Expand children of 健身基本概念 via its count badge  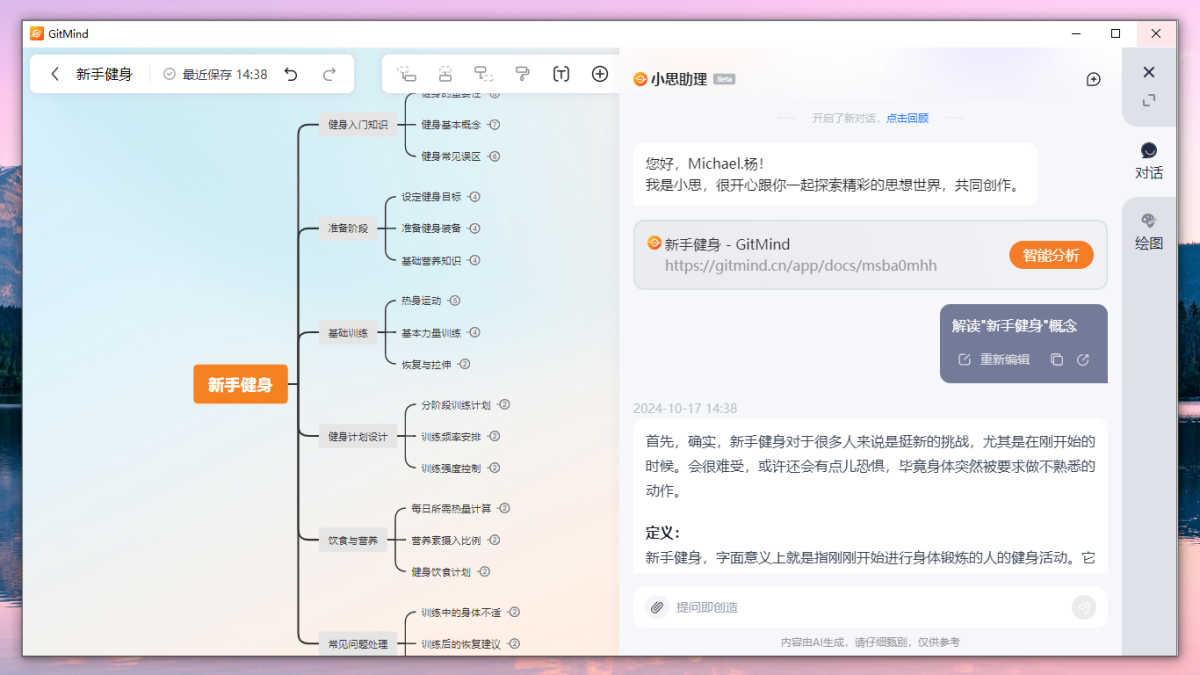(x=494, y=125)
